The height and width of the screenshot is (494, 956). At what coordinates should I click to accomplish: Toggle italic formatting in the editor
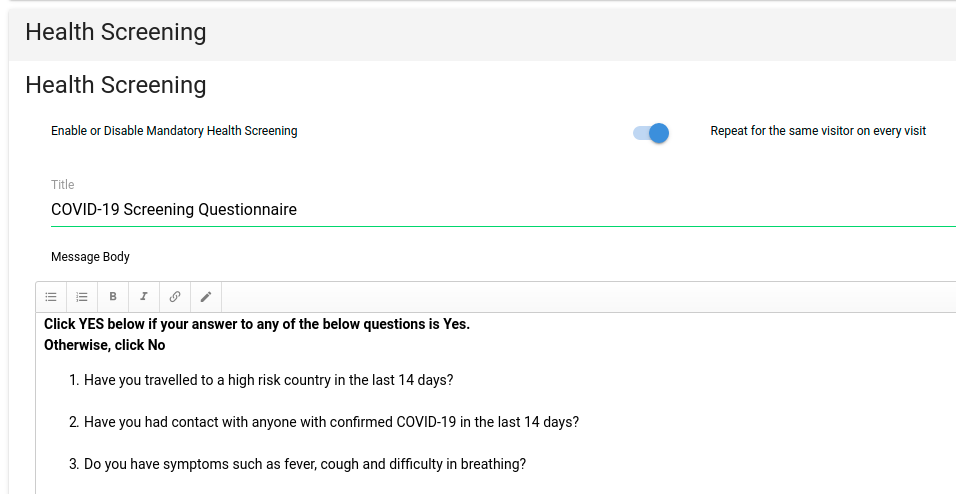point(144,297)
